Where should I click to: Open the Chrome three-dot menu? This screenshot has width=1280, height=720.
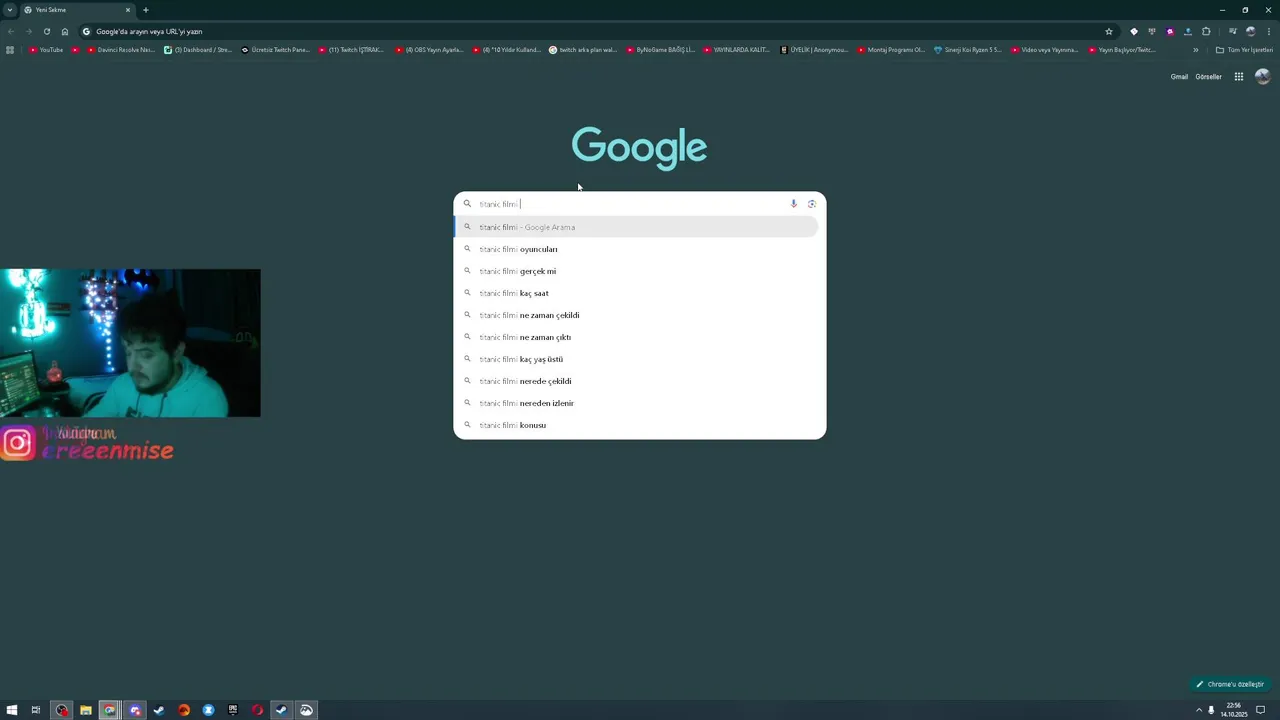pyautogui.click(x=1269, y=31)
